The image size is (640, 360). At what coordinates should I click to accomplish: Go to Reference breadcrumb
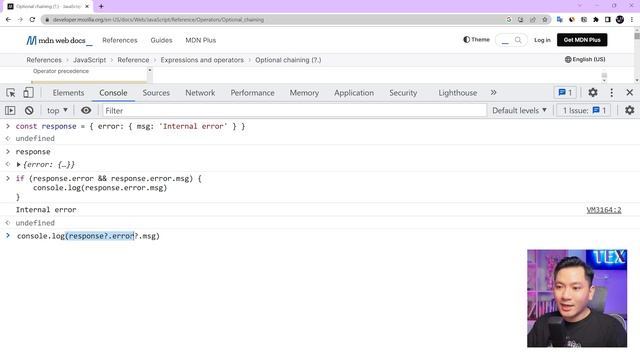[x=133, y=60]
